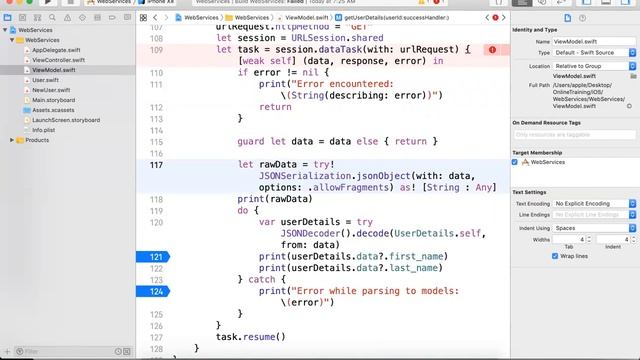Show the File inspector
This screenshot has width=640, height=360.
[x=567, y=18]
